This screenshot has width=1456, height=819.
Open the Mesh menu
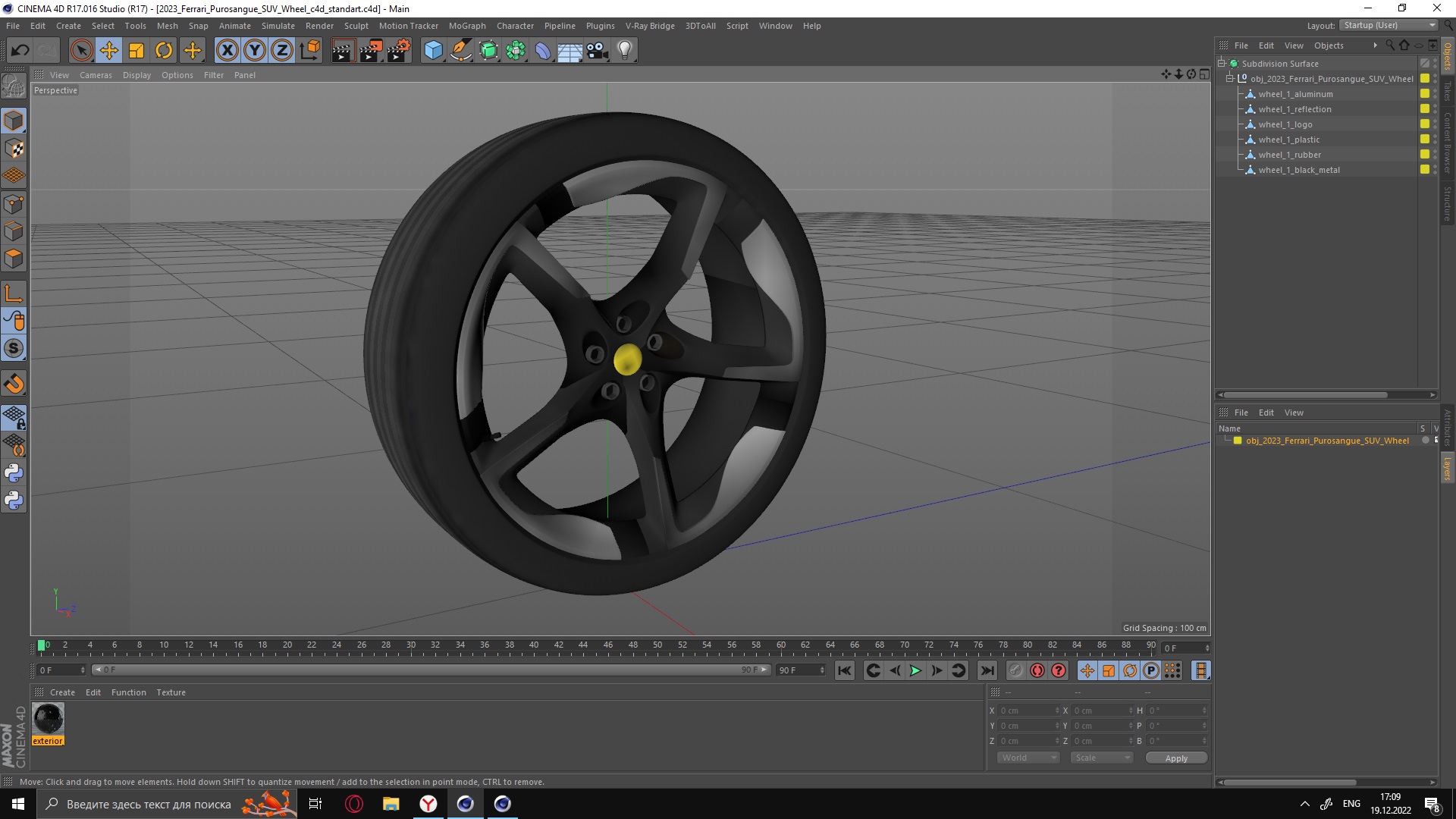167,26
